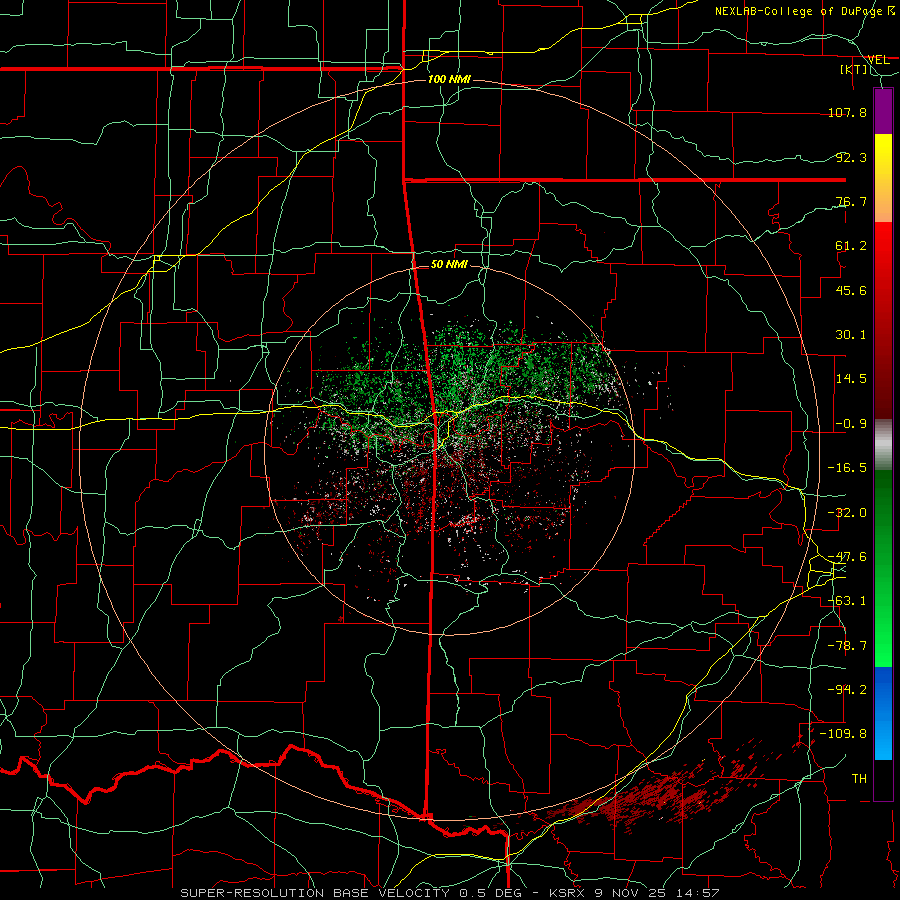Click the -32.0 velocity scale value
This screenshot has height=900, width=900.
847,513
